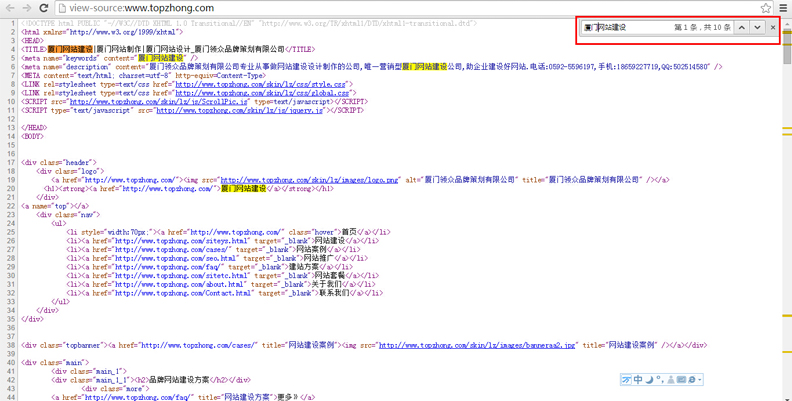Viewport: 792px width, 401px height.
Task: Go back to the previous page
Action: (10, 8)
